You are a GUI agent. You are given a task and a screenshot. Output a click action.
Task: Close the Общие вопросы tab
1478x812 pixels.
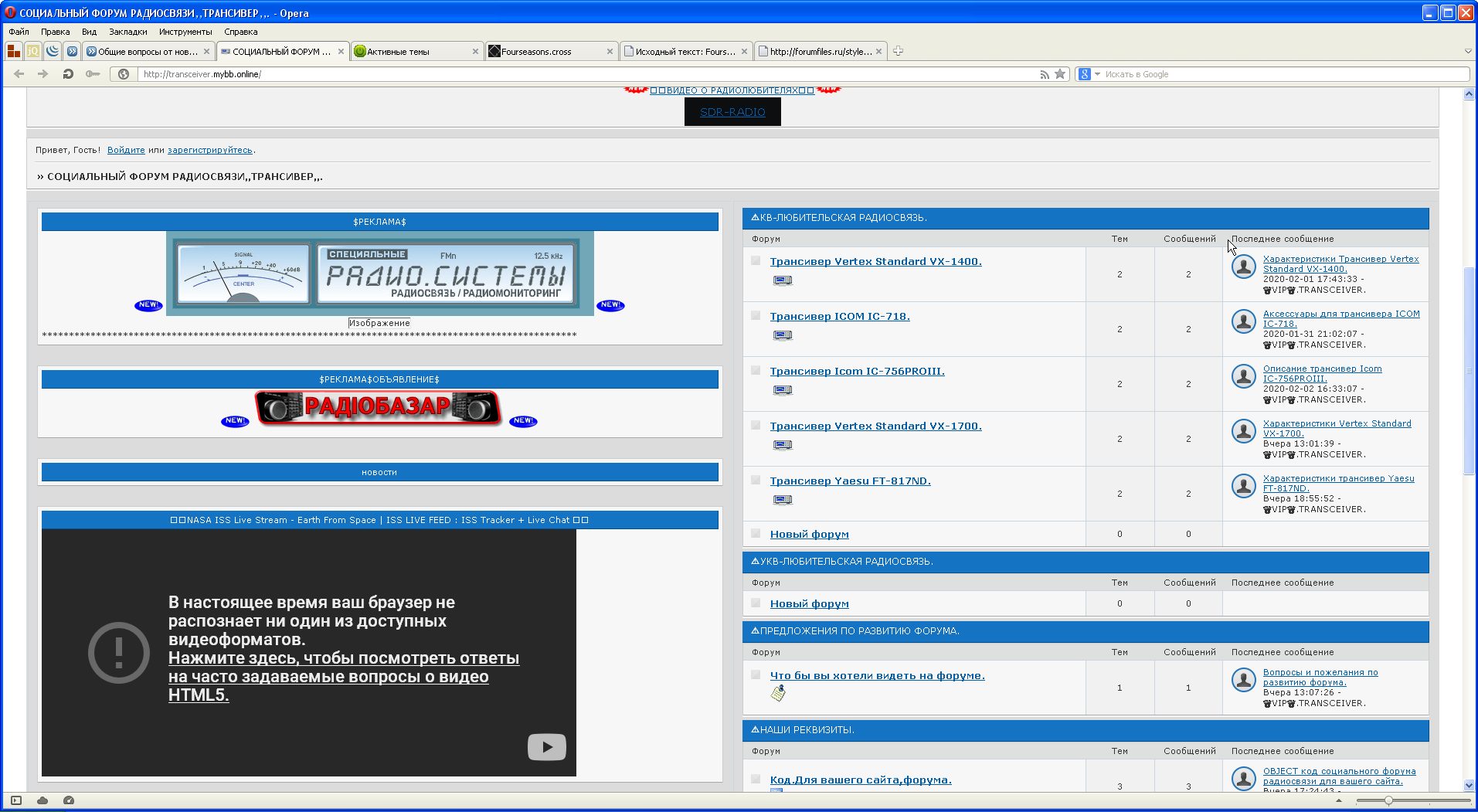click(206, 52)
